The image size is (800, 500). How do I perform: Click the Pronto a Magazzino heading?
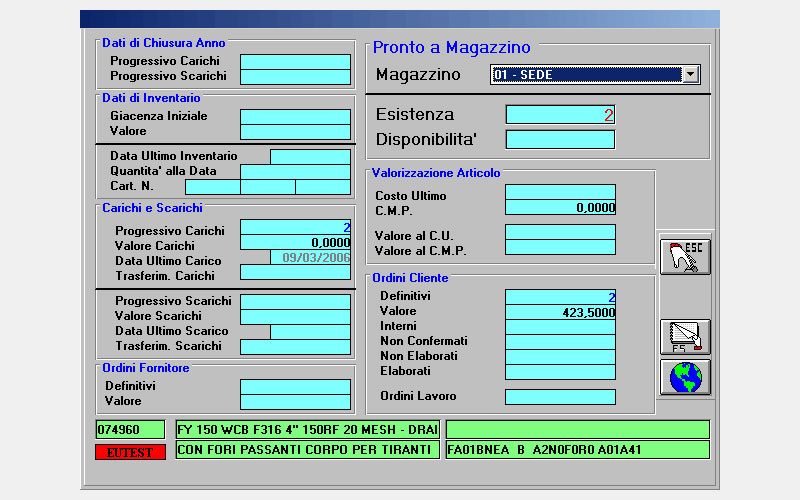452,47
